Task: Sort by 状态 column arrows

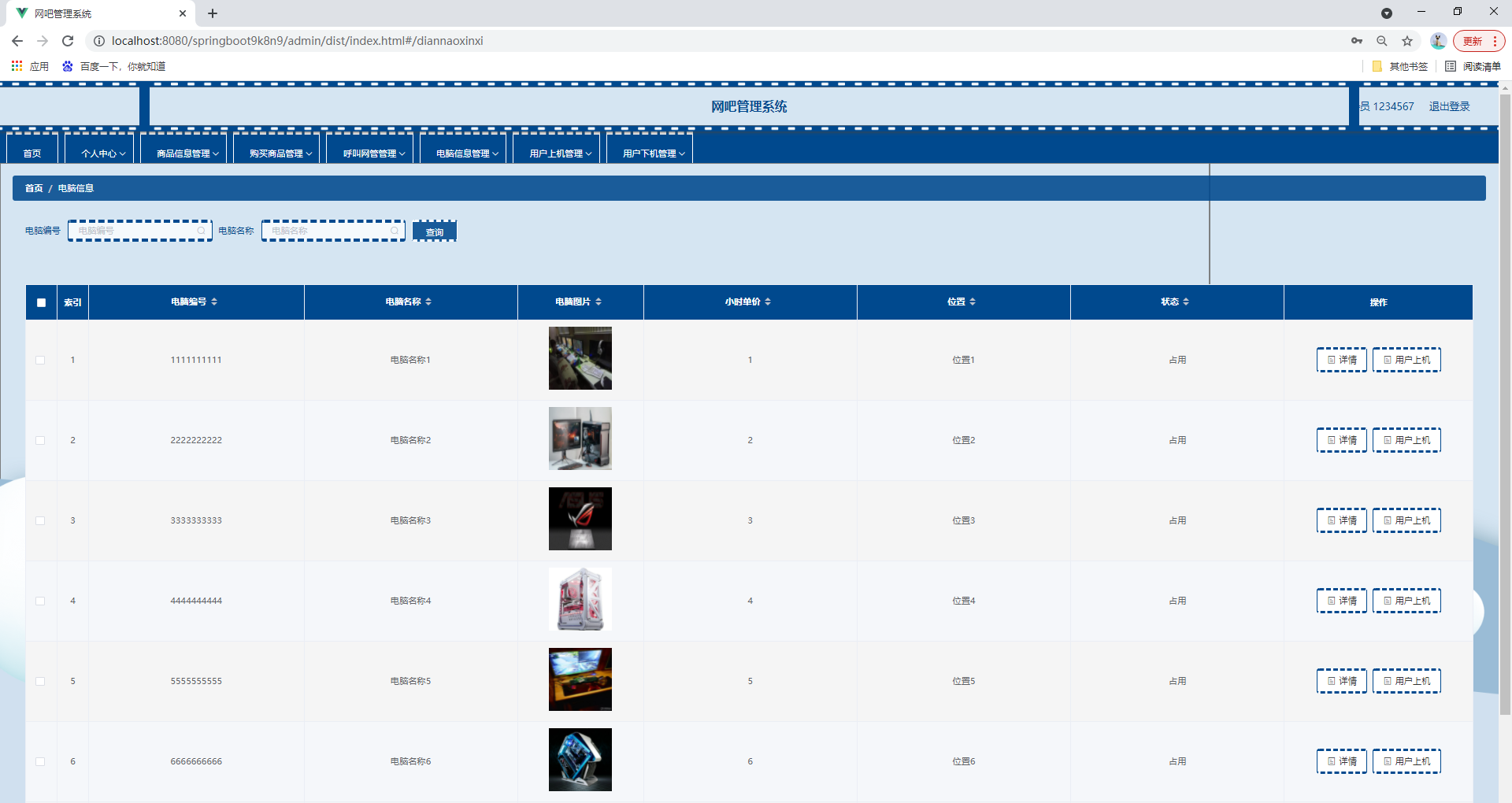Action: pyautogui.click(x=1186, y=302)
